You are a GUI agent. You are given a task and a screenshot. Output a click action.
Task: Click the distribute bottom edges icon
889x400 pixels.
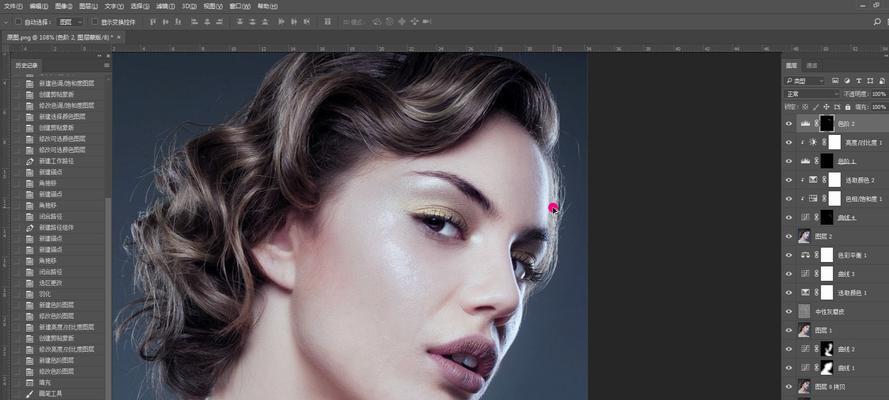pos(265,22)
